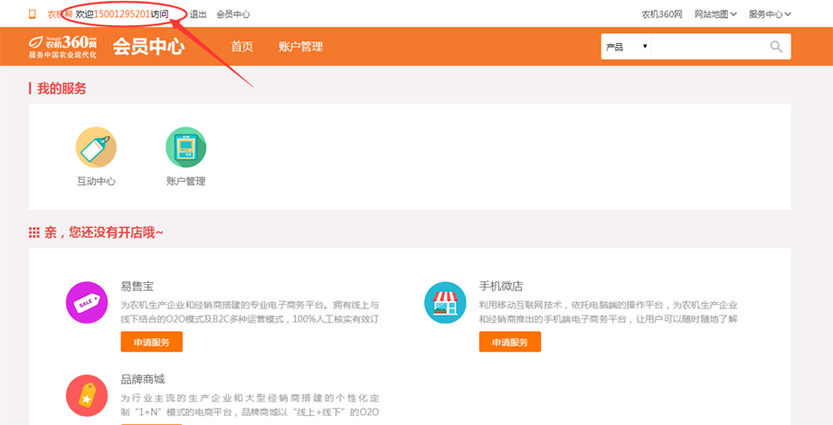Open 账户管理 in the orange navbar
The image size is (833, 425).
tap(300, 47)
